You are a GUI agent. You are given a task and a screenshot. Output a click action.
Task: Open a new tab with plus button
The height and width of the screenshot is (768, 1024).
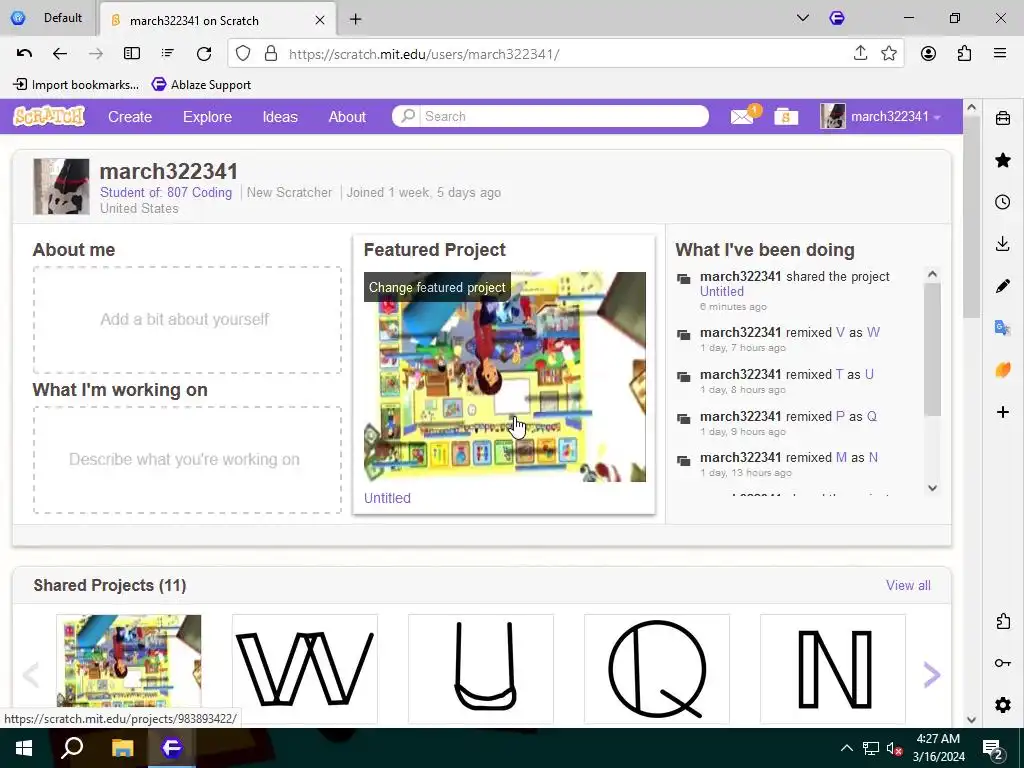(x=355, y=20)
